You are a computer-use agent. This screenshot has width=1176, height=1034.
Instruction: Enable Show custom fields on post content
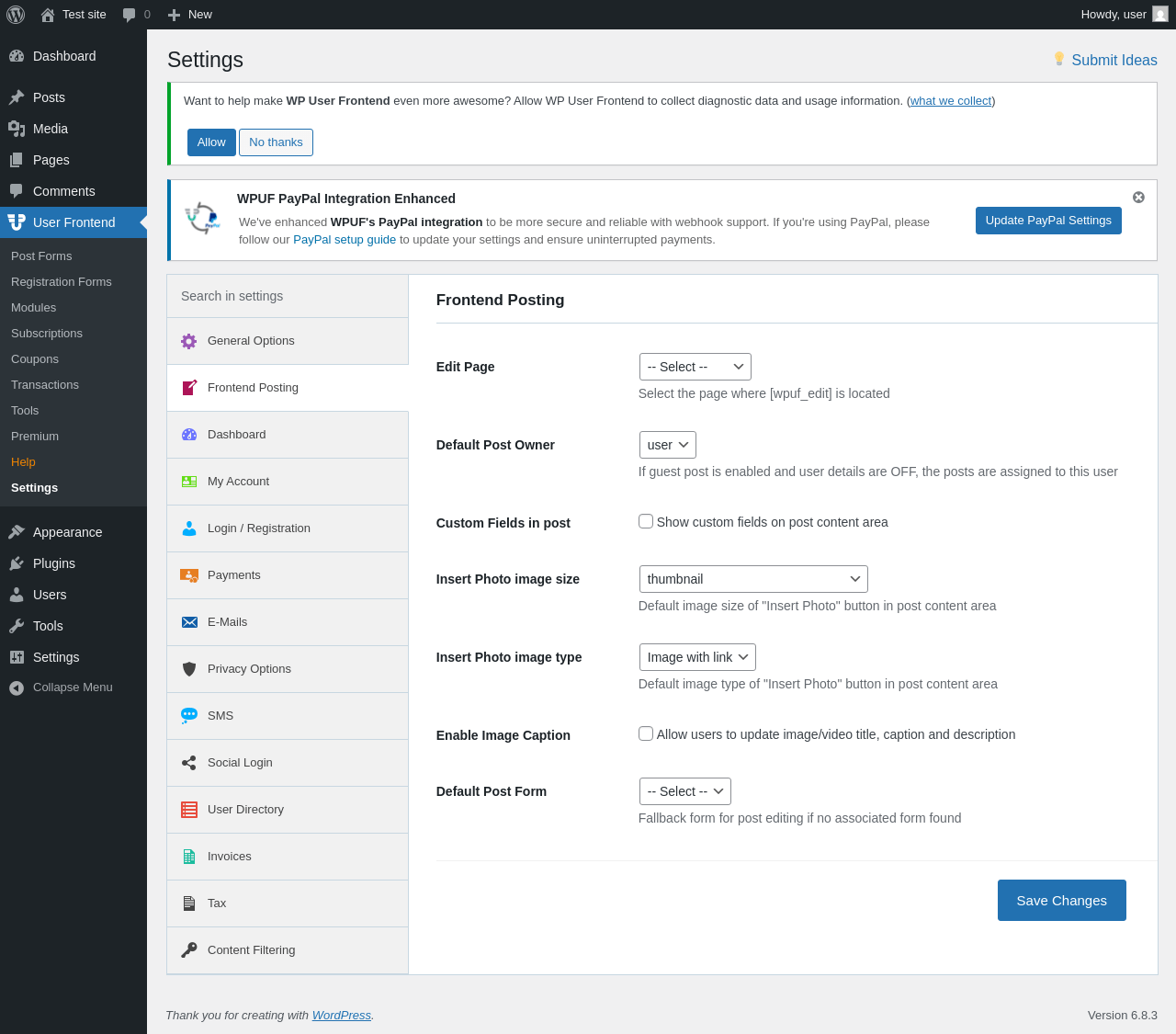[x=646, y=521]
